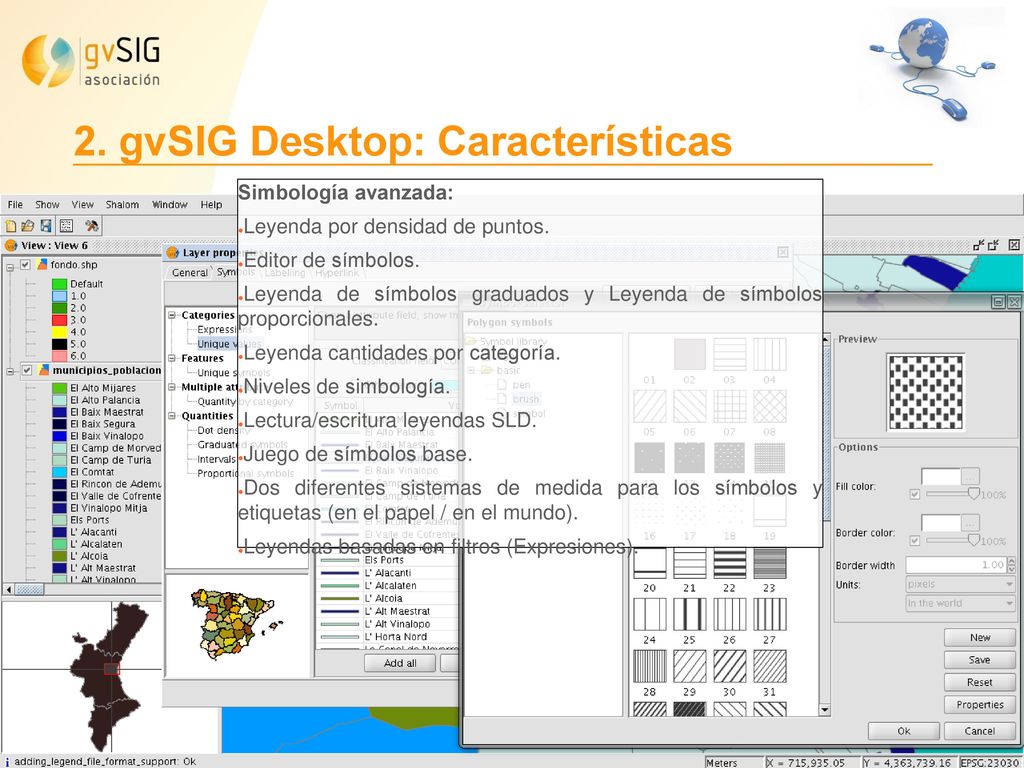Click the Save symbol button
Viewport: 1024px width, 768px height.
[980, 660]
